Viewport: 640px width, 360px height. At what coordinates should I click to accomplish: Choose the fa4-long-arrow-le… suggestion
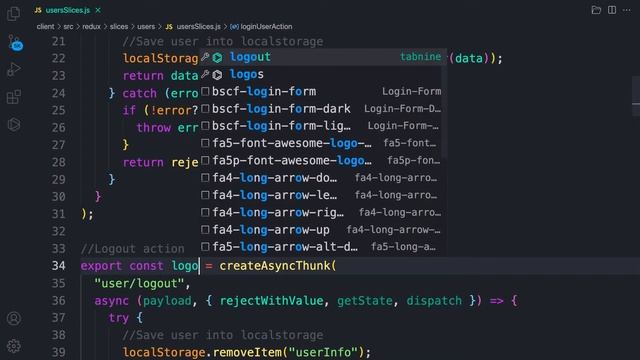pyautogui.click(x=320, y=195)
